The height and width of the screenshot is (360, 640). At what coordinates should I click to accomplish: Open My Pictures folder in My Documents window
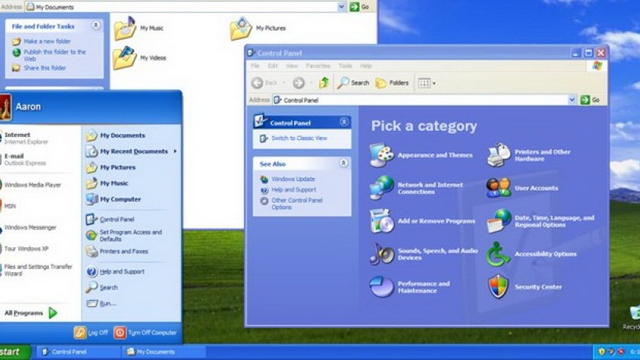point(258,28)
